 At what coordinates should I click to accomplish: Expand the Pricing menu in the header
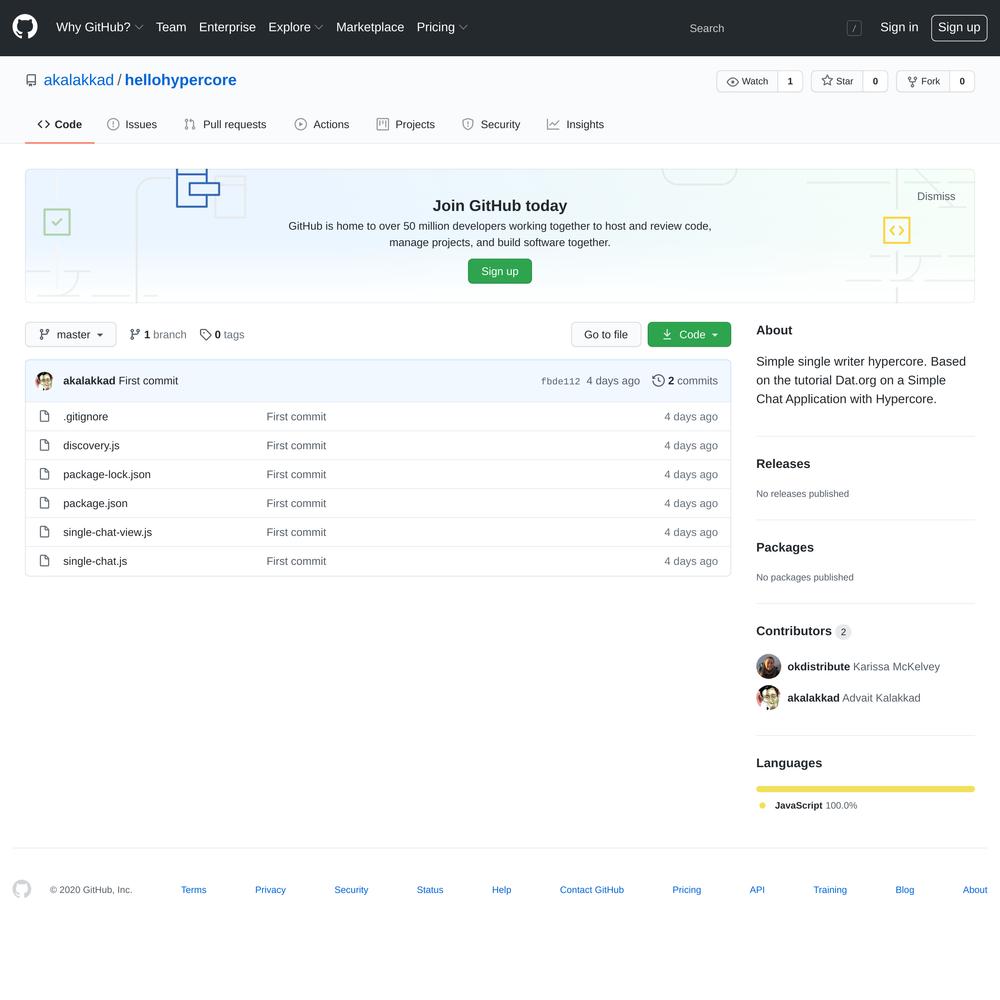click(442, 27)
